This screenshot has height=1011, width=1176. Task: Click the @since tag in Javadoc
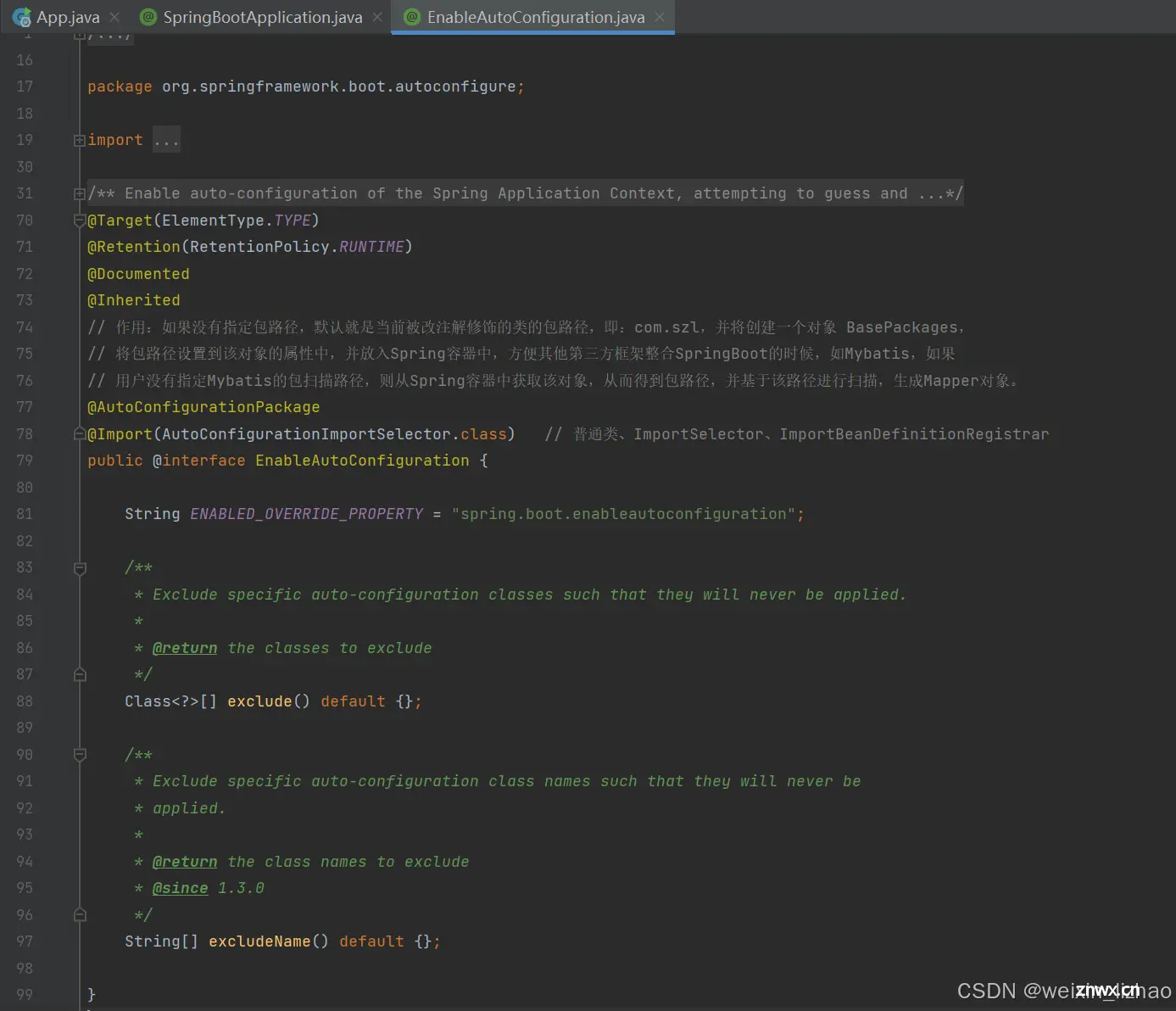pos(181,888)
